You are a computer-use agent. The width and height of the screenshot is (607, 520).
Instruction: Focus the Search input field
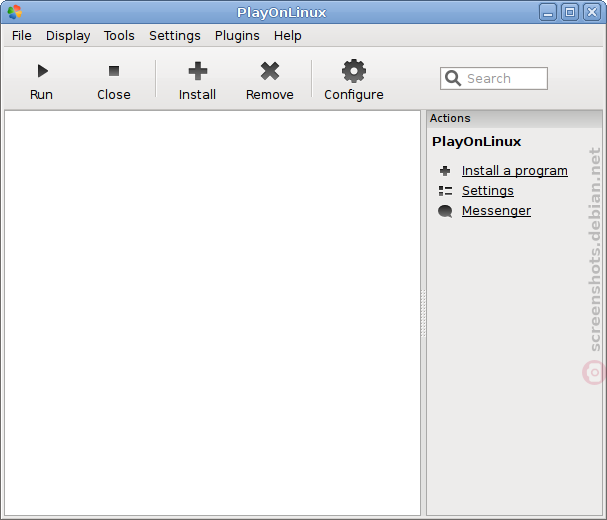494,78
